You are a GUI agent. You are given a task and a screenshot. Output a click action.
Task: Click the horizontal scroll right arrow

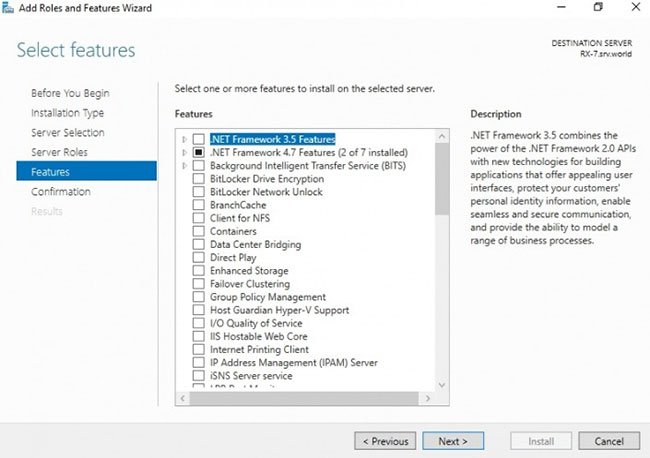click(x=428, y=398)
